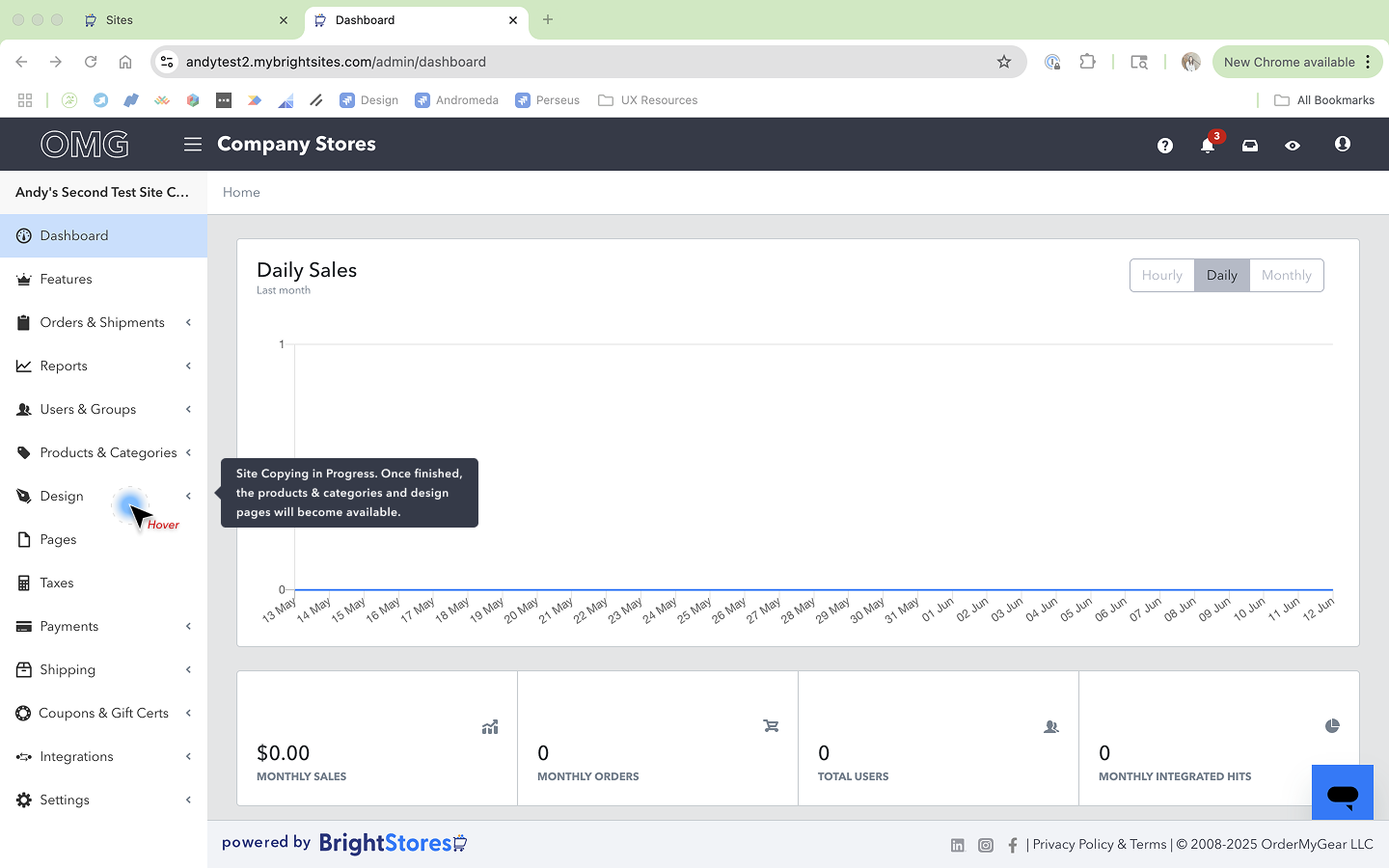
Task: Click the total users people icon
Action: 1051,727
